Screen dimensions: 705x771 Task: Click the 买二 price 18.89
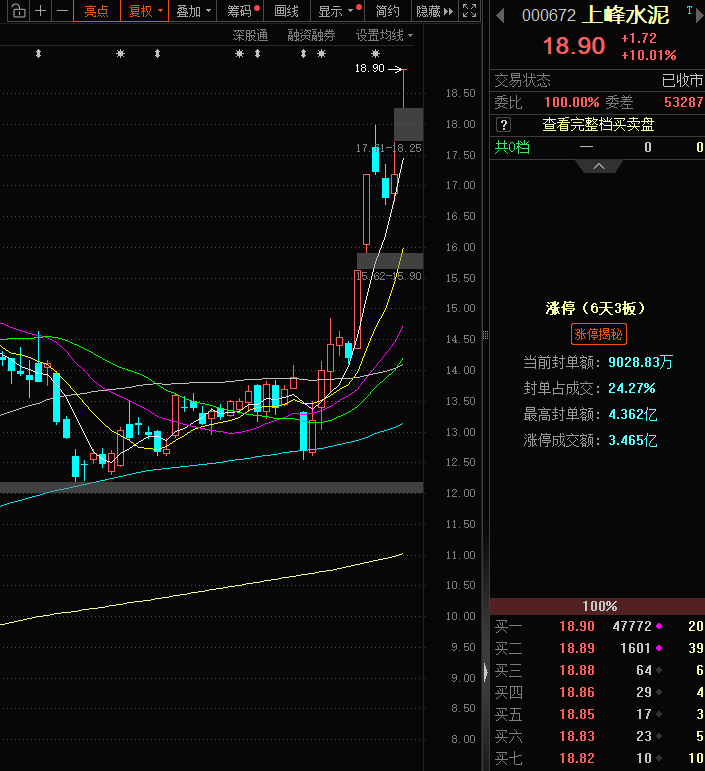[577, 649]
